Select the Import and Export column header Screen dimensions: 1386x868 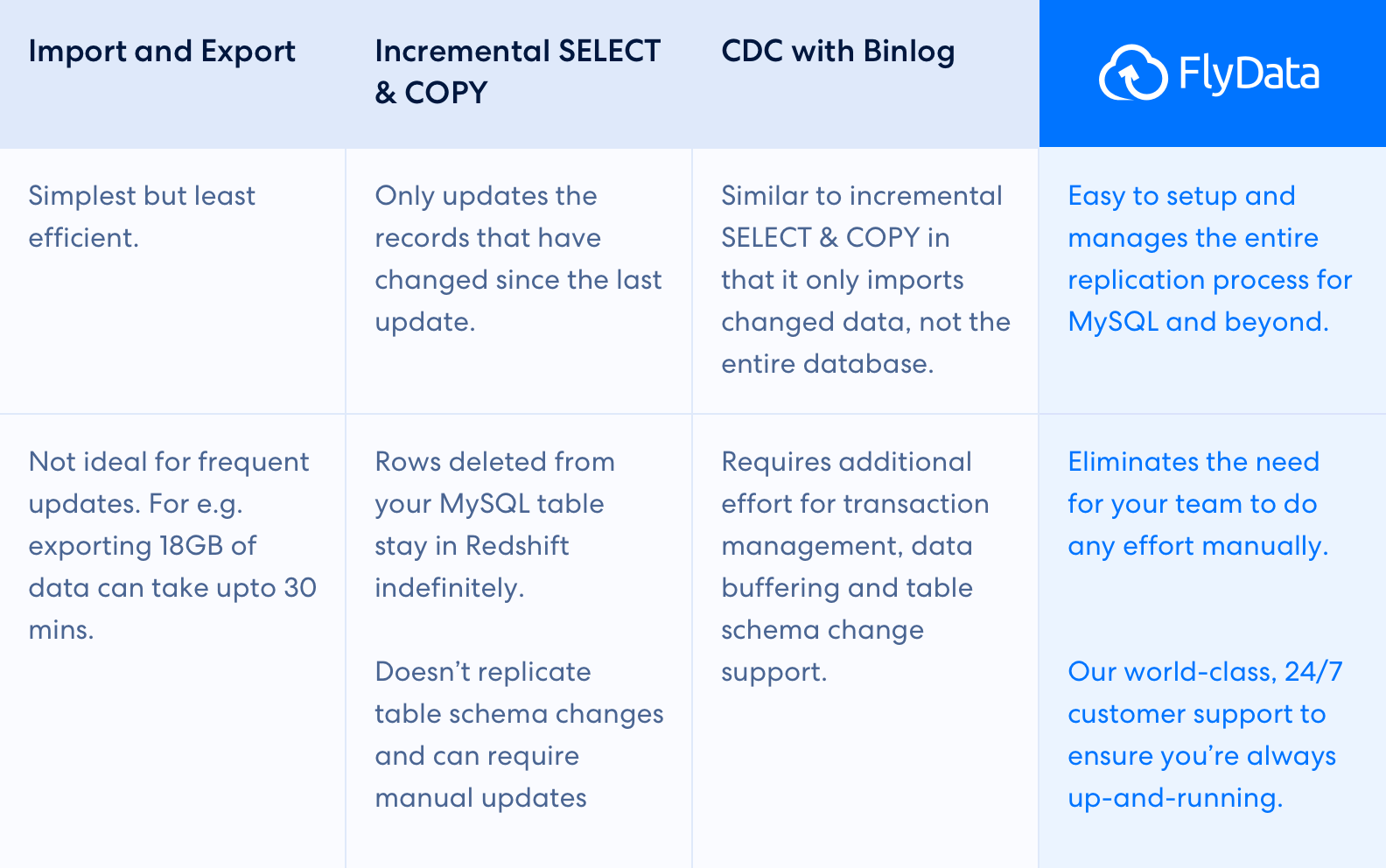162,52
